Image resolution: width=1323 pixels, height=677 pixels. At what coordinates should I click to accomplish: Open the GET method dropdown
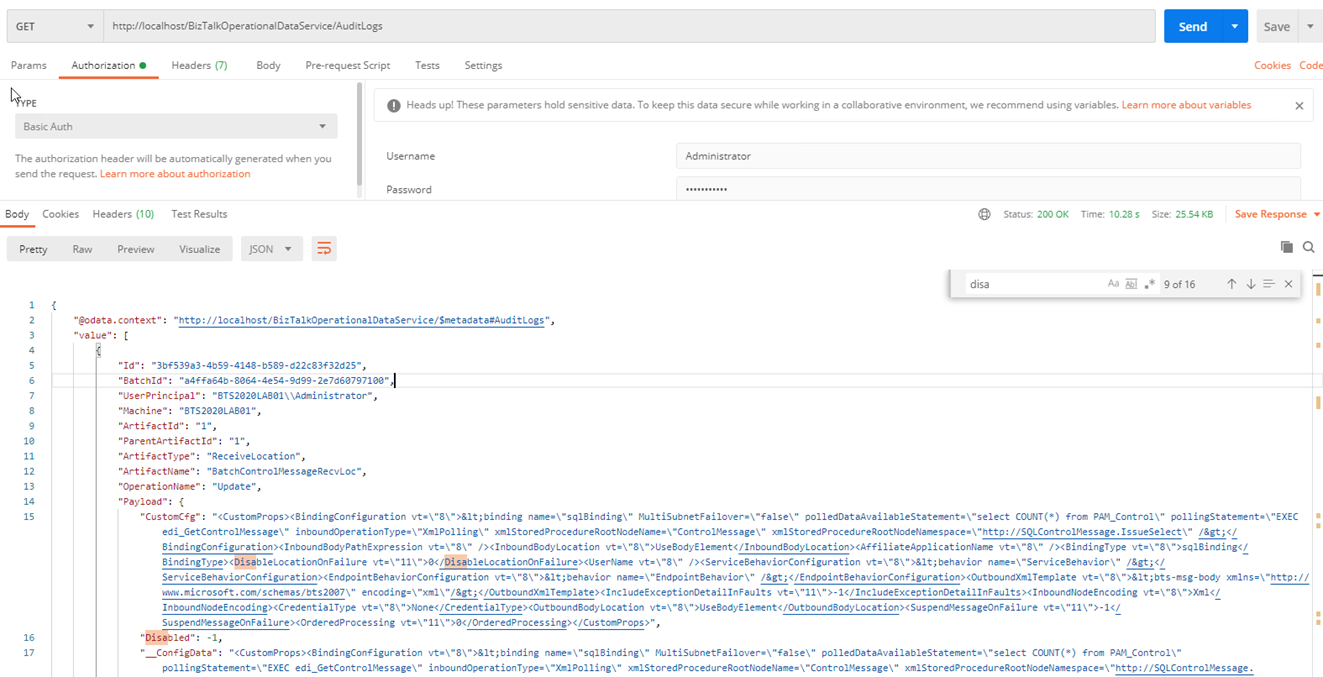click(55, 26)
